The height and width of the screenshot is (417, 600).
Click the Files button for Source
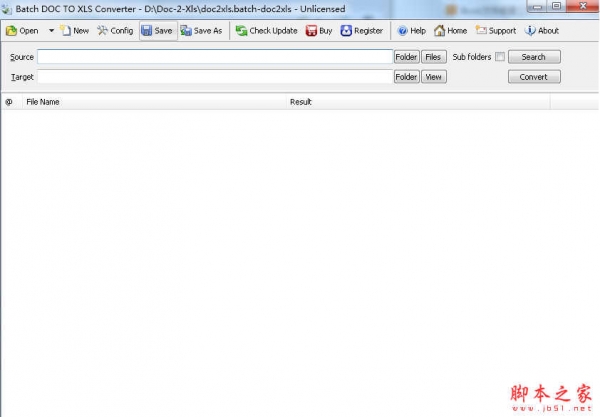click(434, 57)
